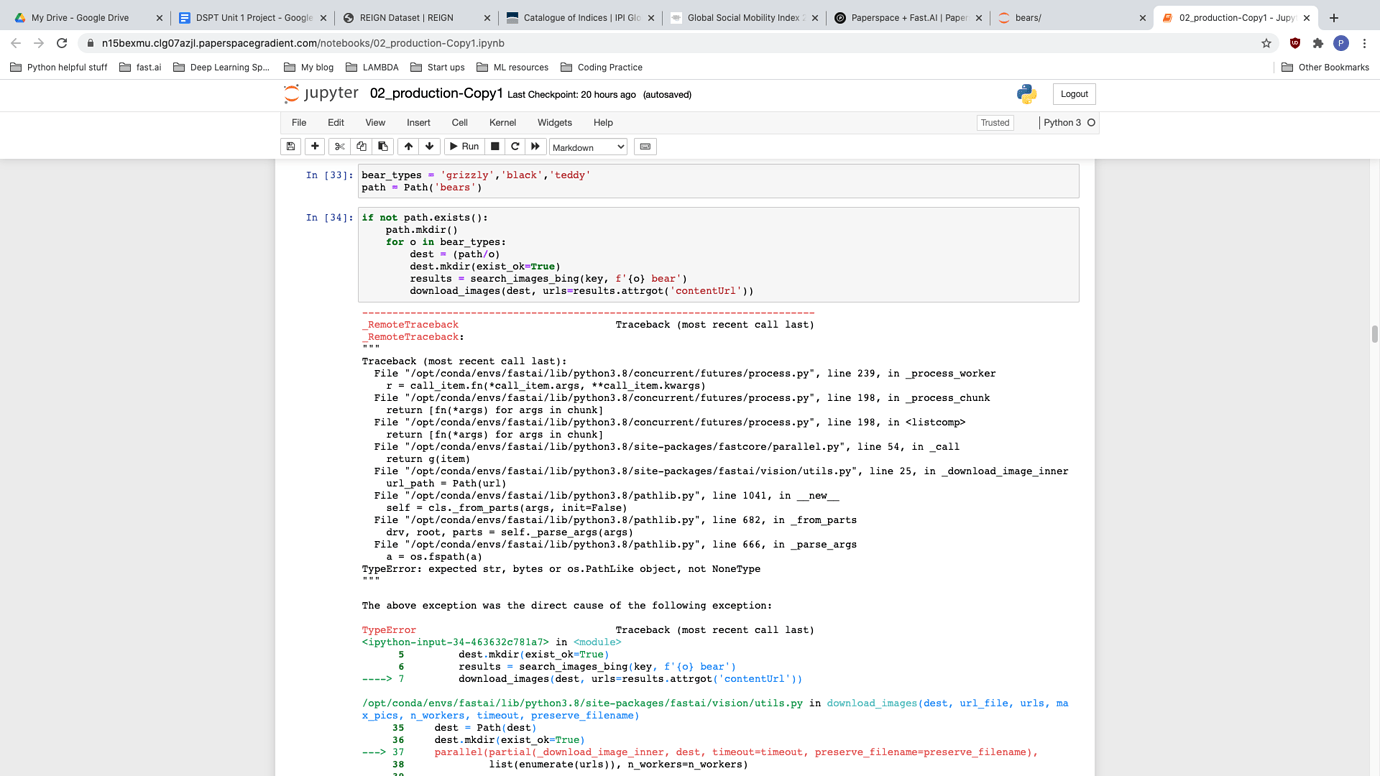Log out of Jupyter

pos(1073,93)
